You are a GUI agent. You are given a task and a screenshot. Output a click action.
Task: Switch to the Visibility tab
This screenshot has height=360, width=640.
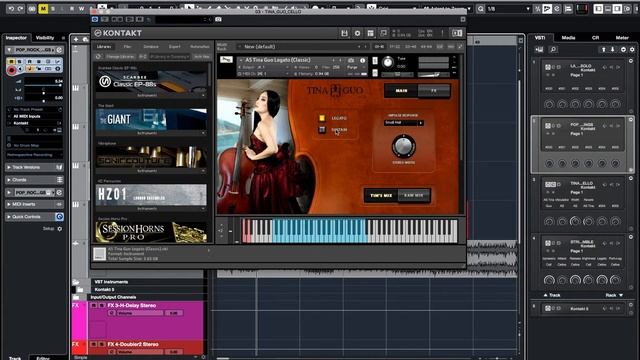coord(45,38)
